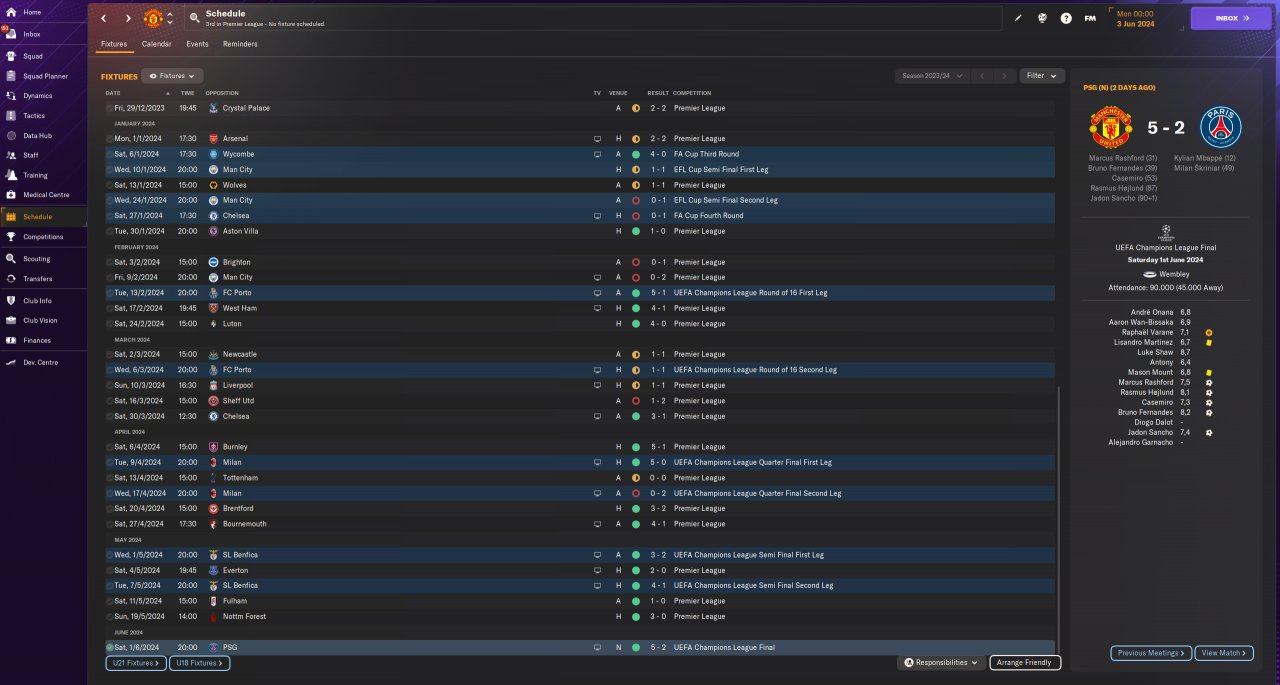The width and height of the screenshot is (1280, 685).
Task: Select the Nottm Forest fixture row
Action: (x=579, y=617)
